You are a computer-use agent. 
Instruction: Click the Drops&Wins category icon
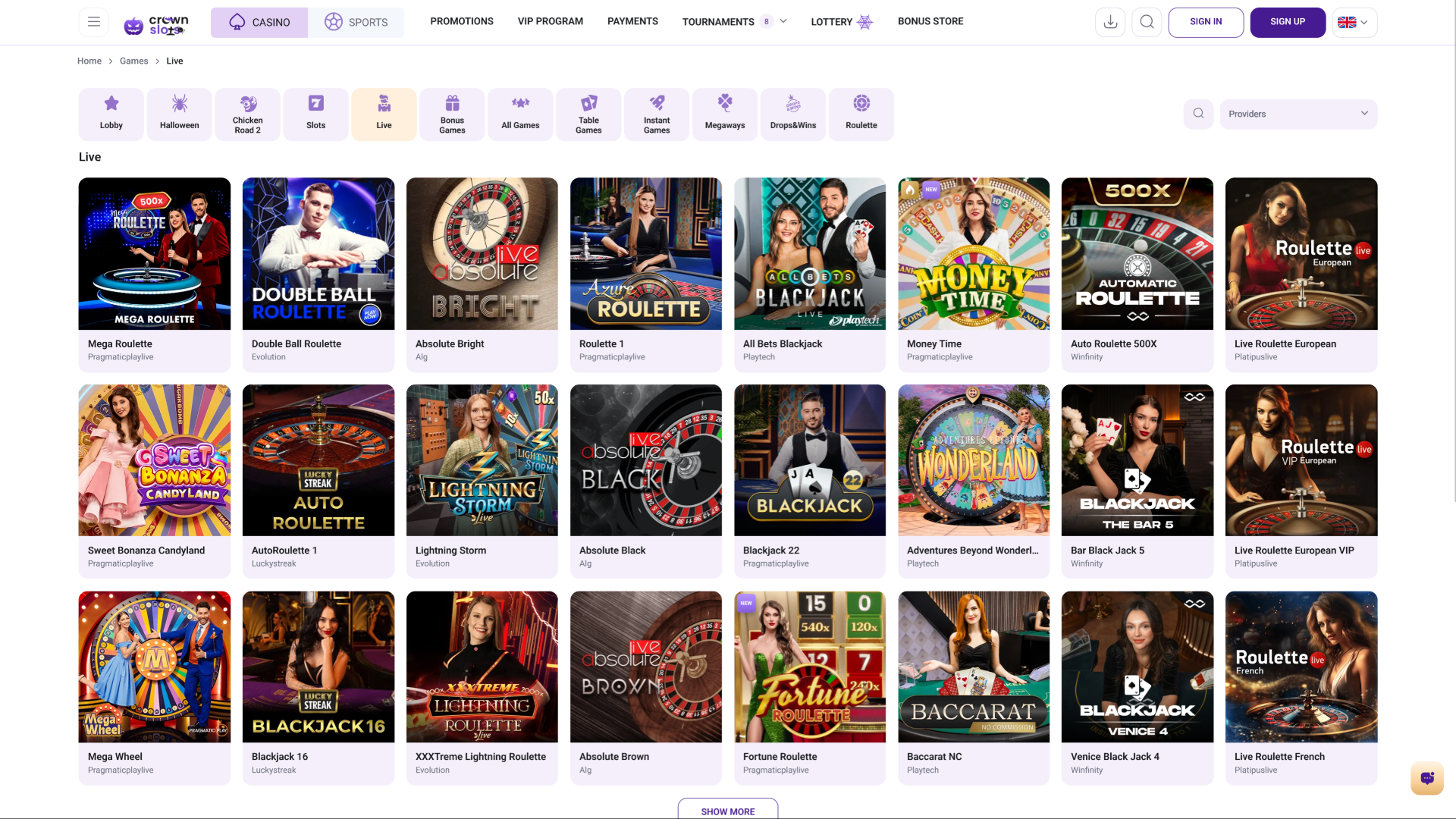pyautogui.click(x=792, y=103)
